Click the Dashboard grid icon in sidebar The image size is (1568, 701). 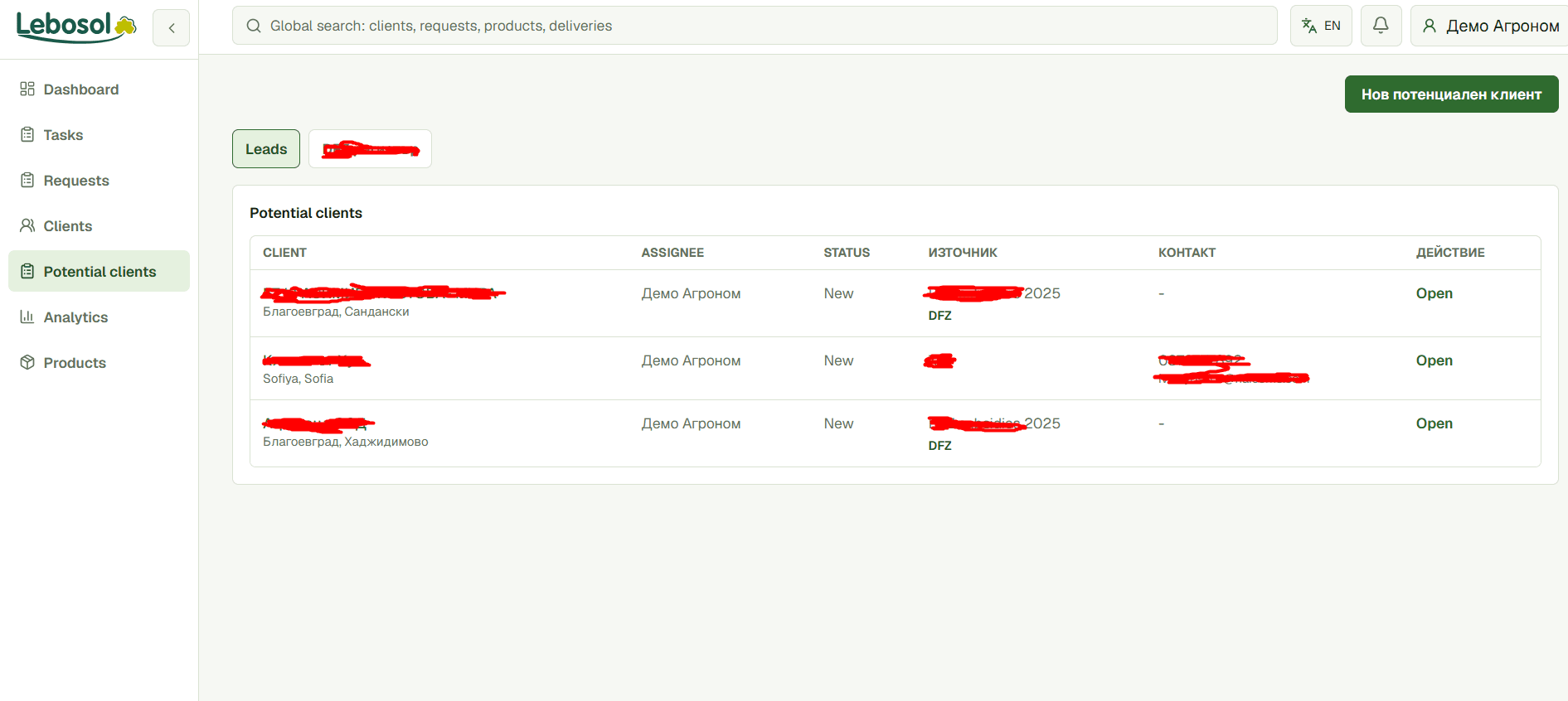[27, 89]
